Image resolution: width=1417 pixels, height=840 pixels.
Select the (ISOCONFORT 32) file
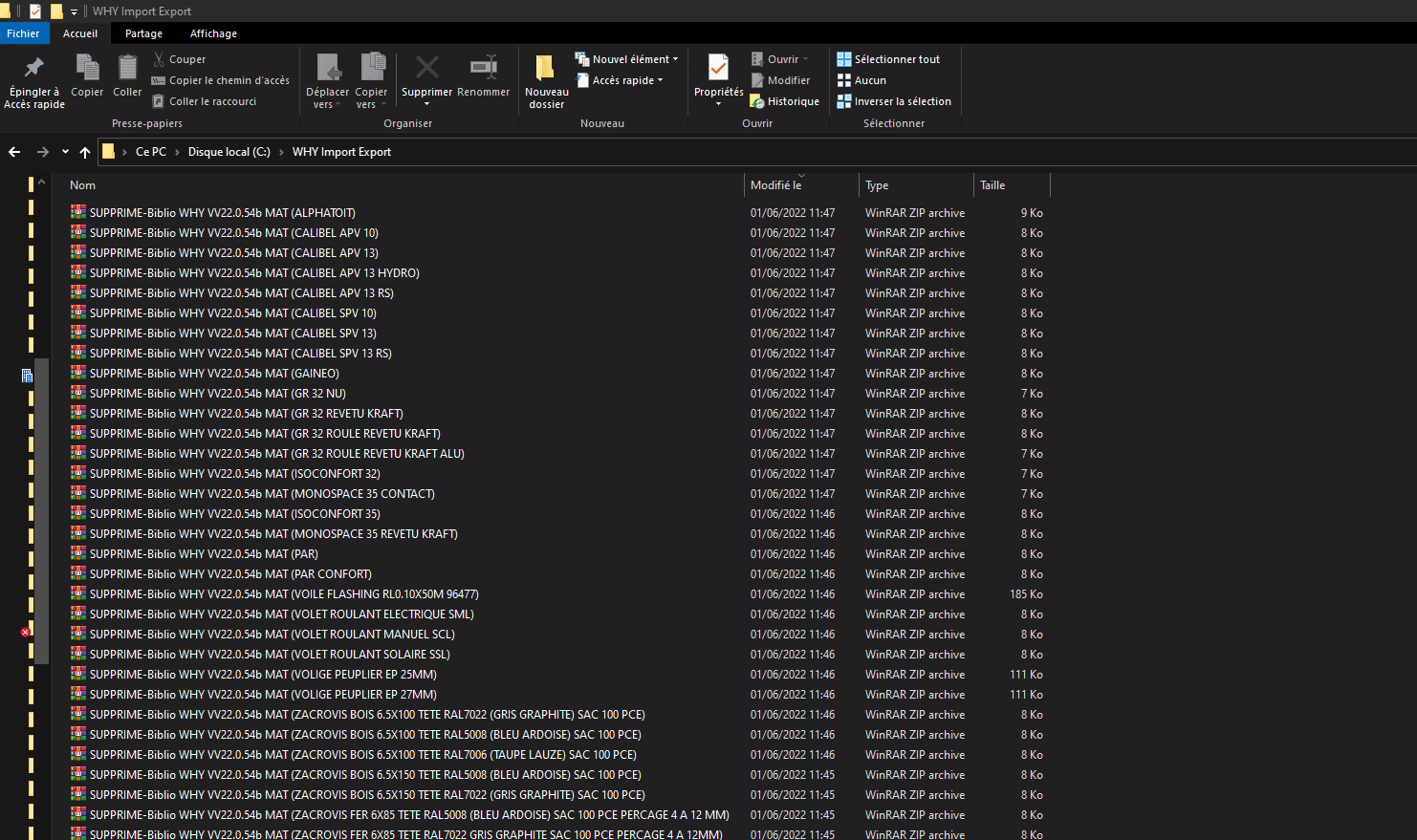[x=235, y=474]
